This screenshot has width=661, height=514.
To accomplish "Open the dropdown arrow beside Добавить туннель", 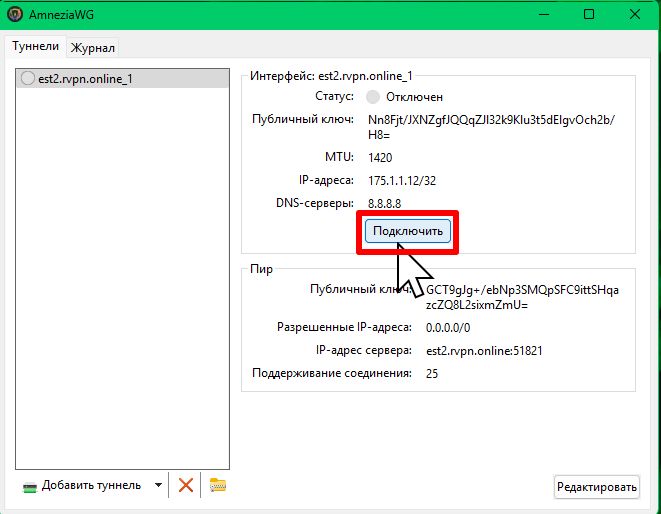I will pos(158,486).
